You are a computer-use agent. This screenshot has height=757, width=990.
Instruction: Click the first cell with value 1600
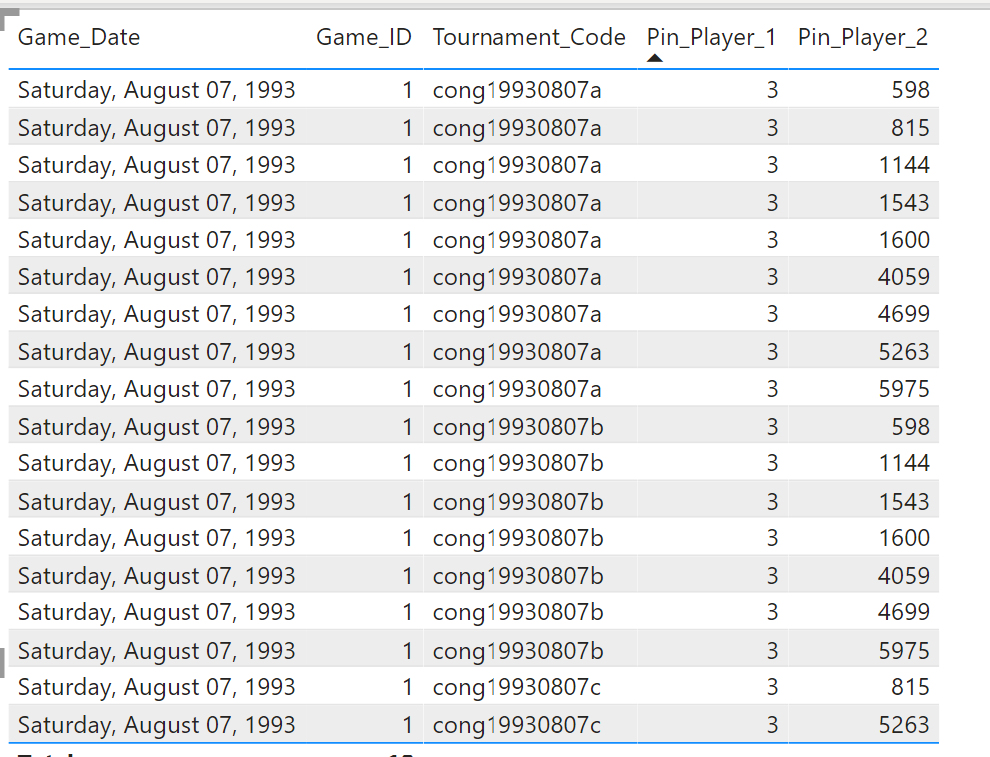[904, 240]
